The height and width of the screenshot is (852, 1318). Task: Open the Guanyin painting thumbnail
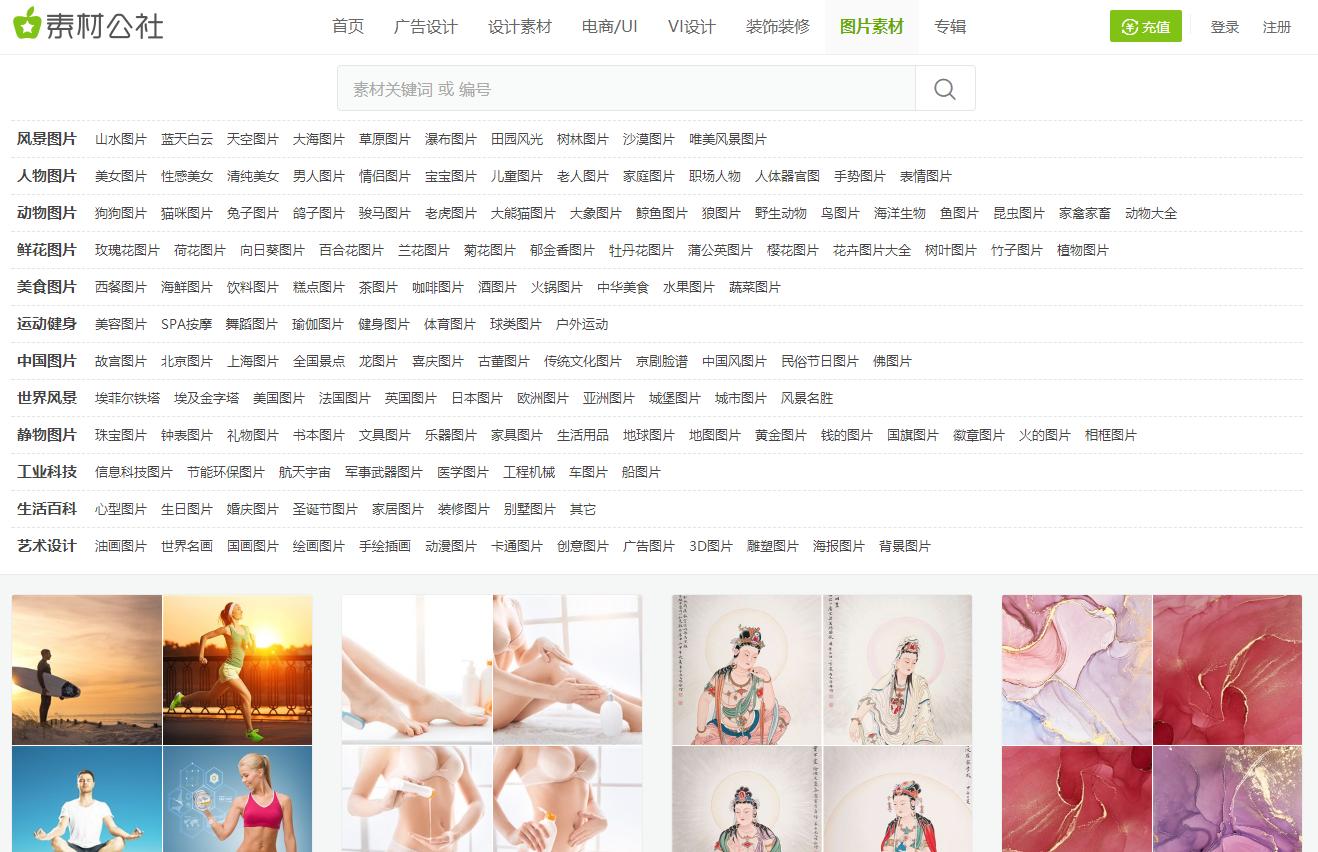(x=748, y=670)
